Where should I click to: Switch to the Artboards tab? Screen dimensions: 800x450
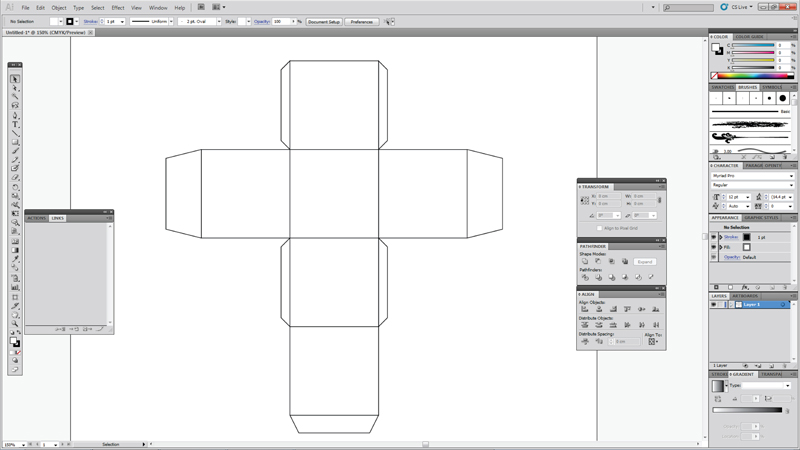pos(745,296)
